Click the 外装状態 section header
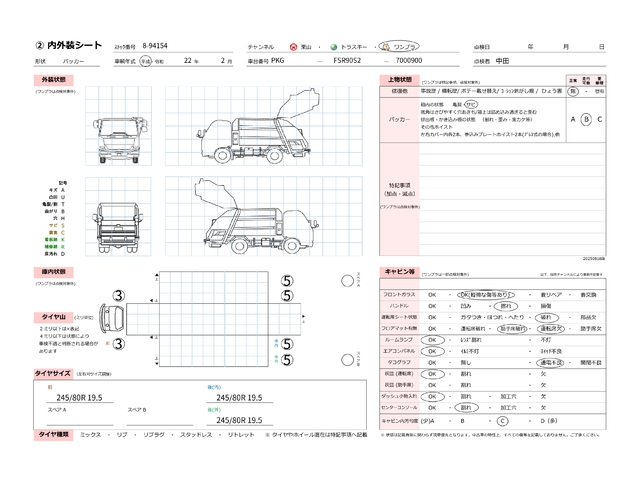The width and height of the screenshot is (640, 480). point(54,78)
